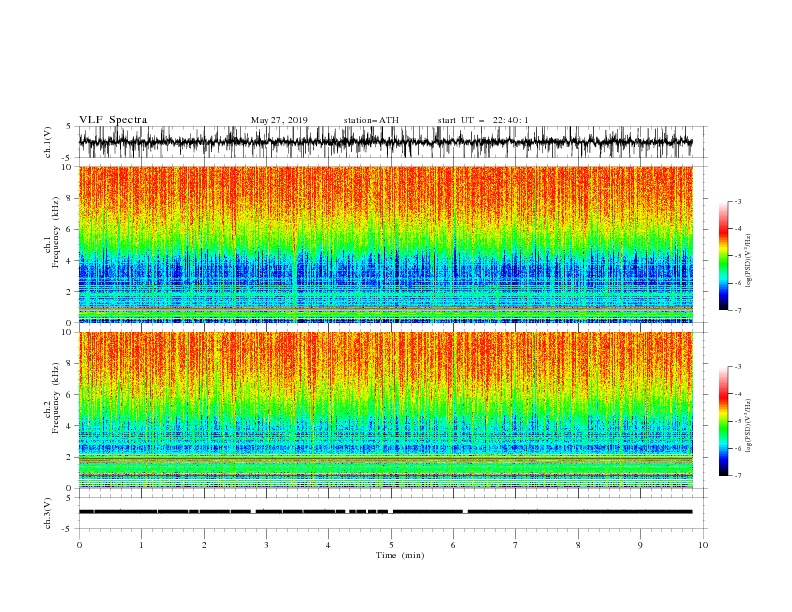Click the "-3" tick on ch.1 colorbar
792x612 pixels.
click(737, 201)
